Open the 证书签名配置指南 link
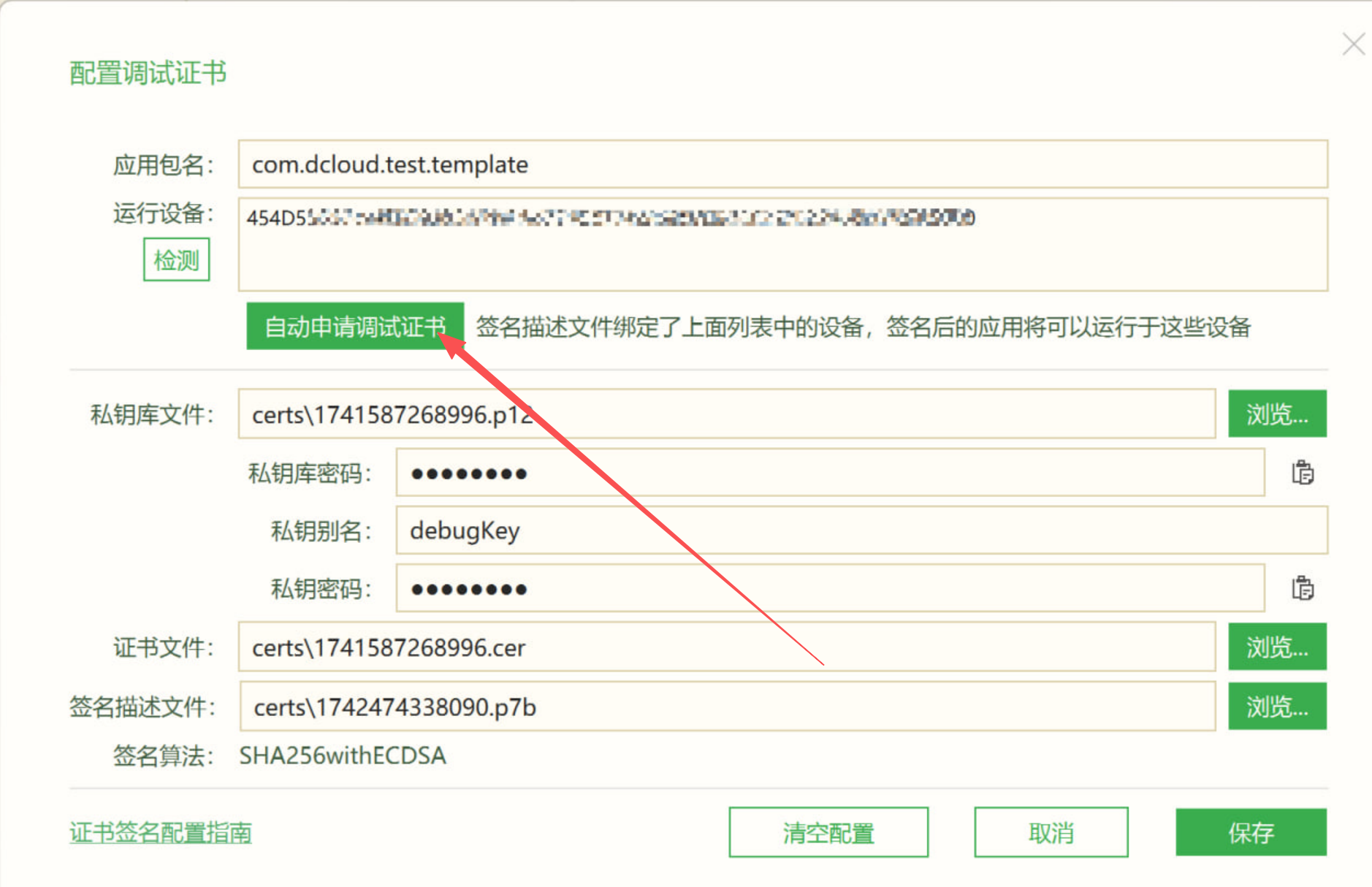 tap(161, 833)
